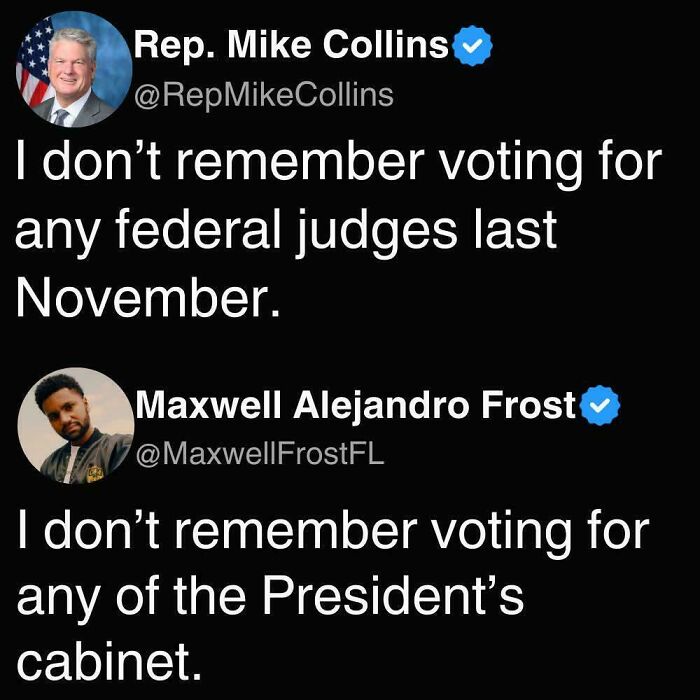
Task: Click the word last in Collins' tweet
Action: click(516, 229)
